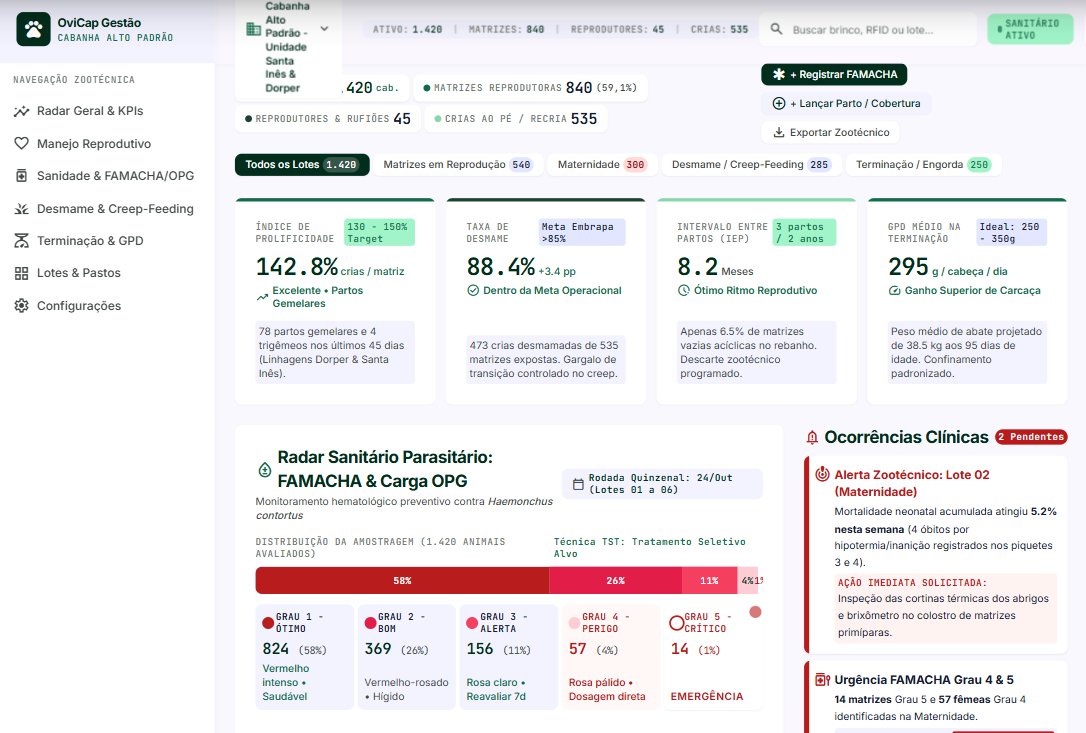Select the Todos os Lotes tab
The image size is (1086, 733).
coord(302,165)
